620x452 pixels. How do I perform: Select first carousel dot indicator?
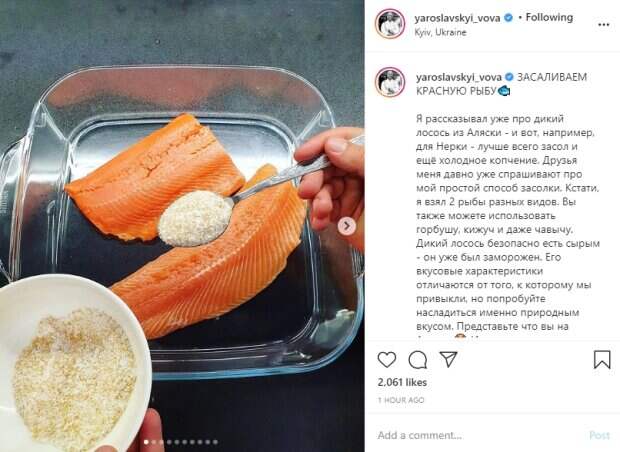[x=146, y=442]
